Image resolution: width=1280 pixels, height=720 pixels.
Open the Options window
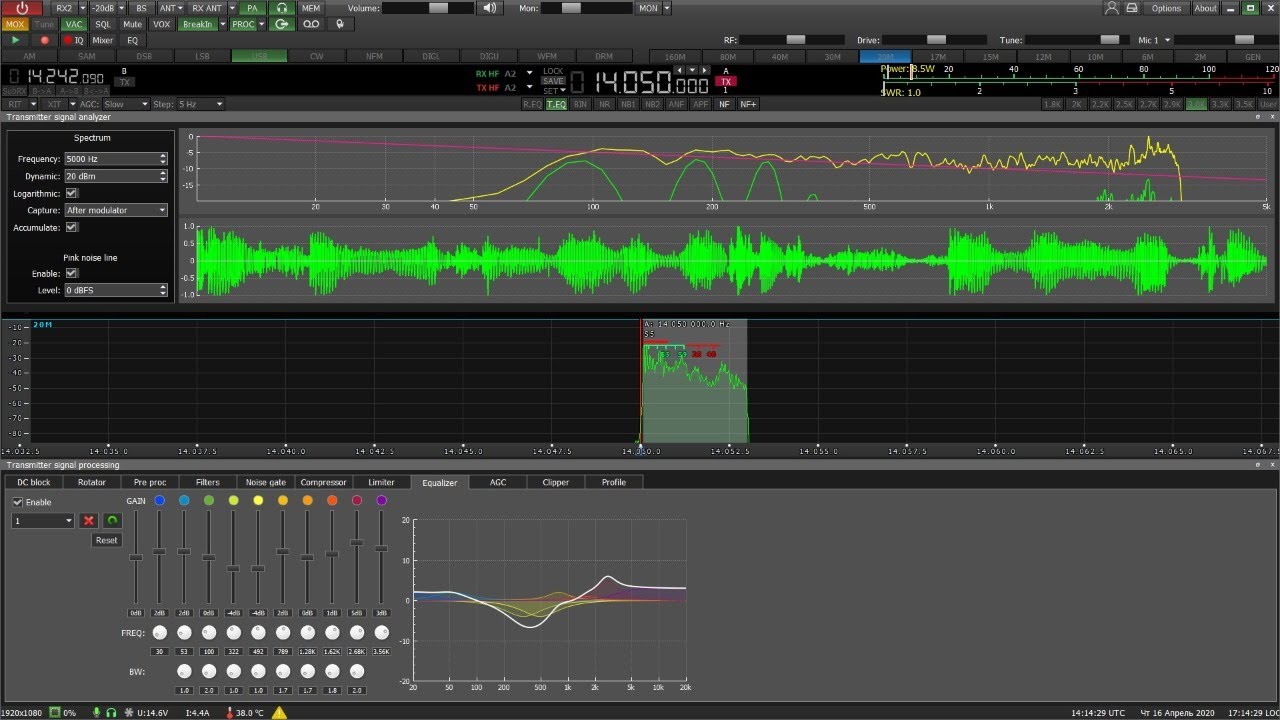(1166, 8)
